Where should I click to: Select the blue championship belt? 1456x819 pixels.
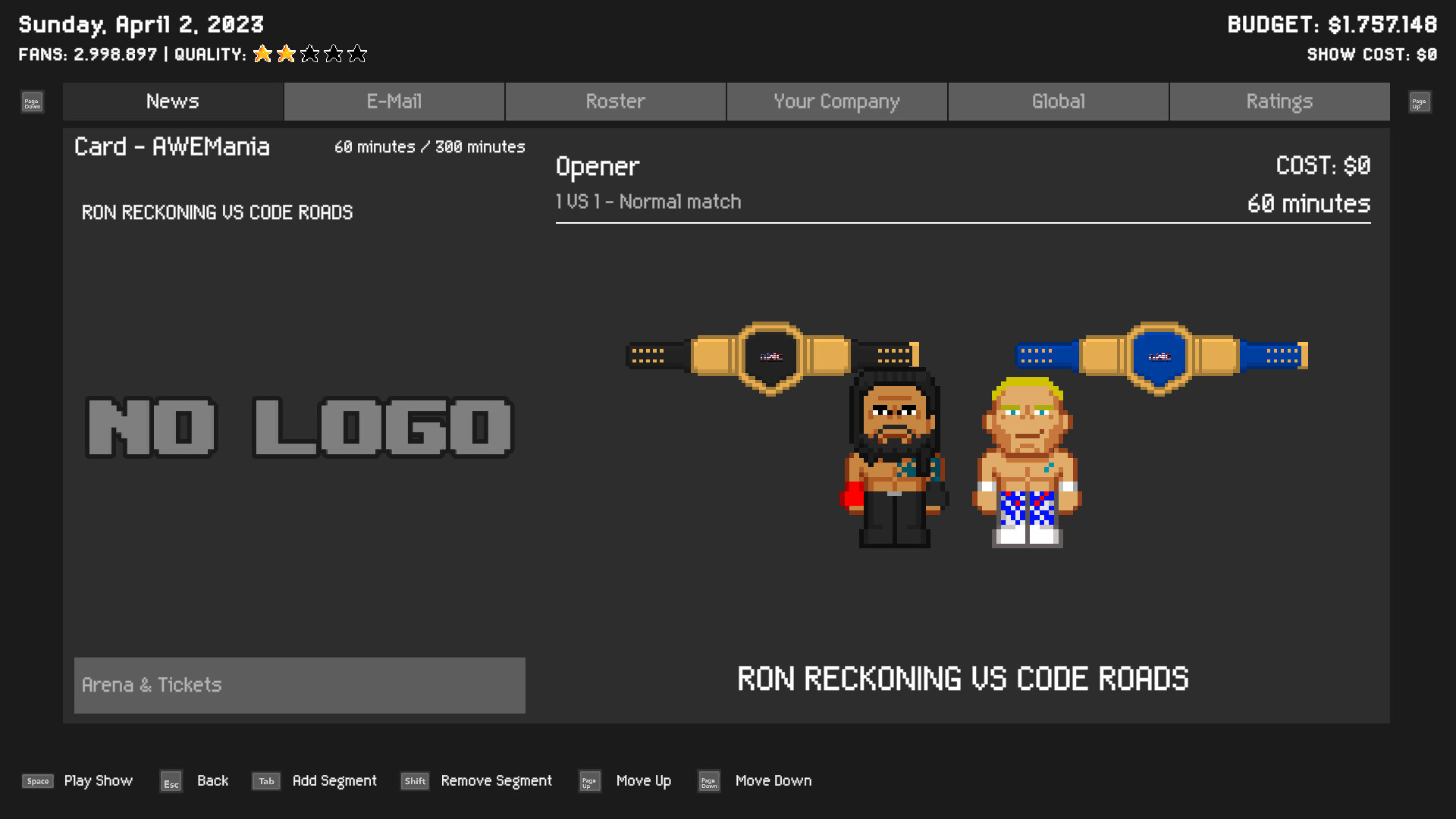pyautogui.click(x=1159, y=356)
